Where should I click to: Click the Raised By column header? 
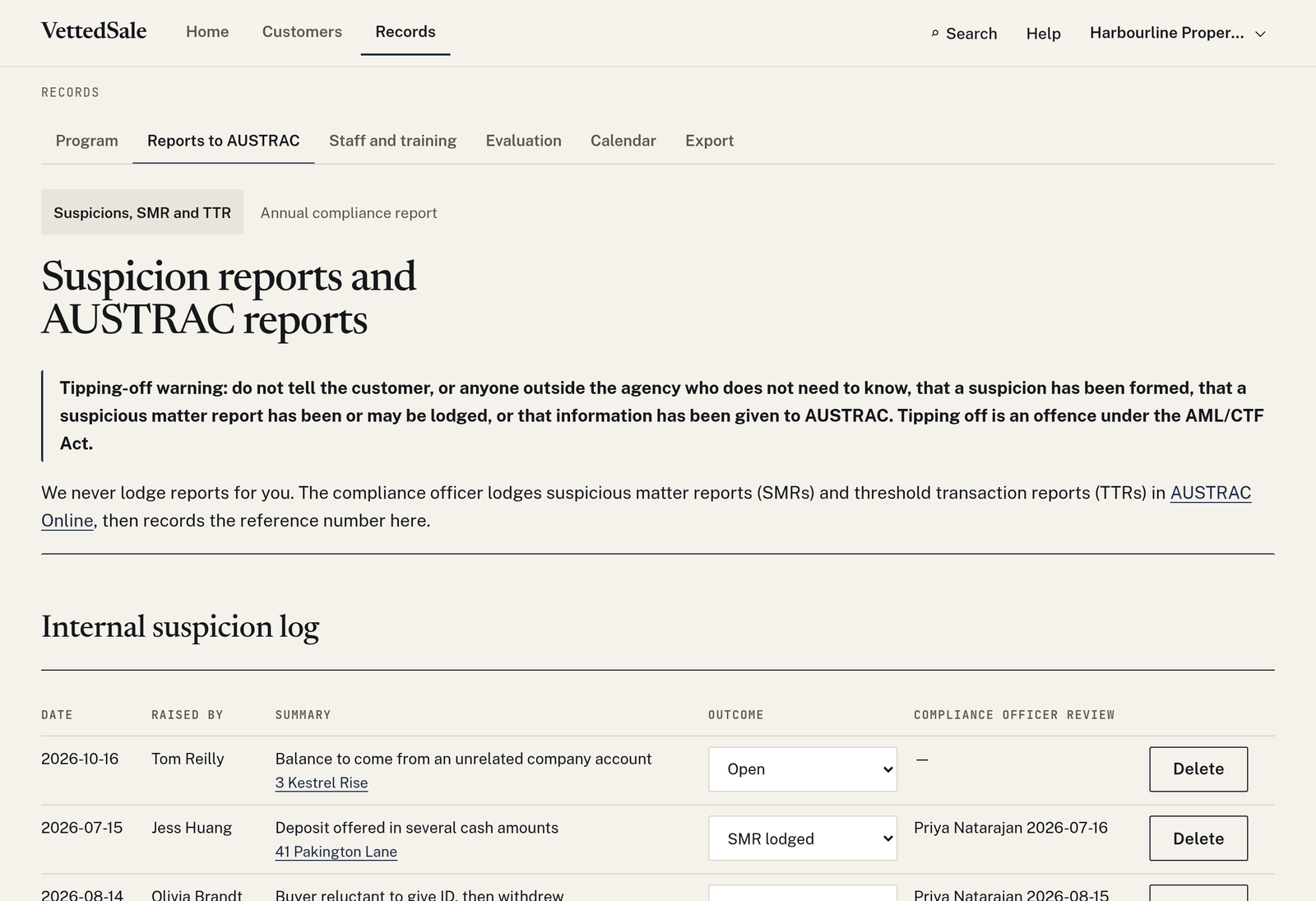click(x=188, y=715)
